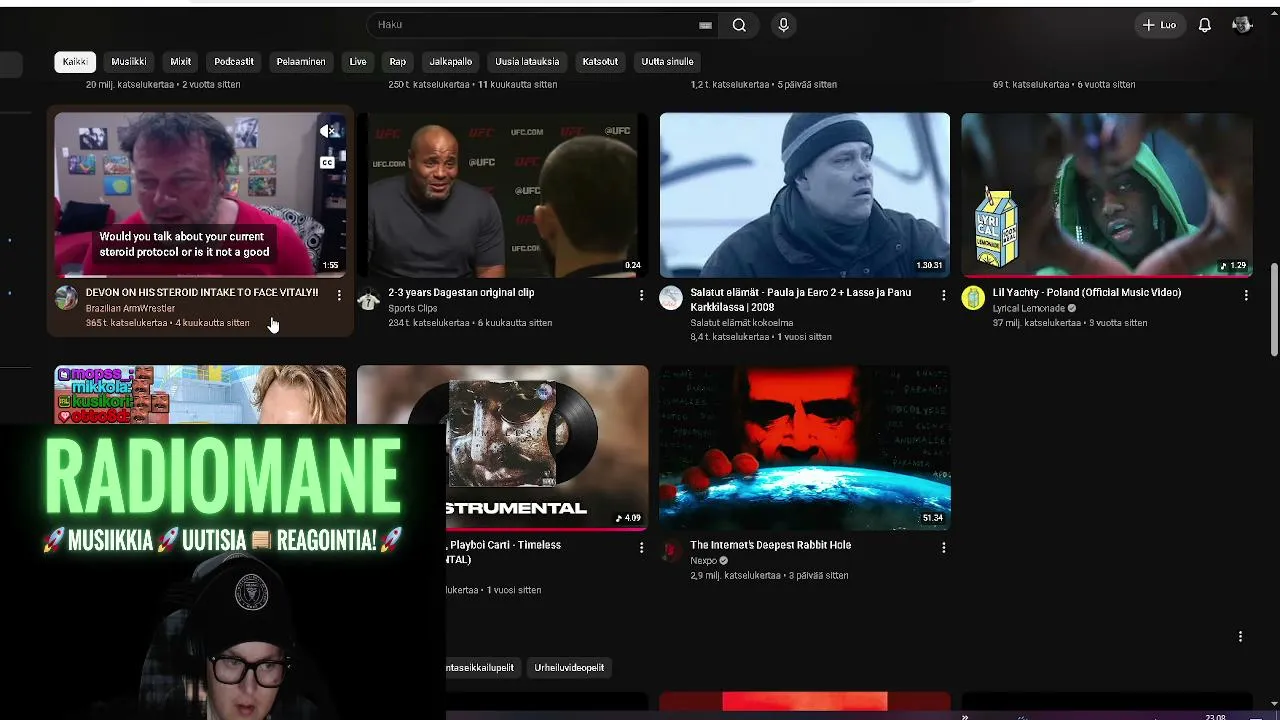Screen dimensions: 1280x720
Task: Visit the Lyrical Lemonade channel name
Action: pos(1029,309)
